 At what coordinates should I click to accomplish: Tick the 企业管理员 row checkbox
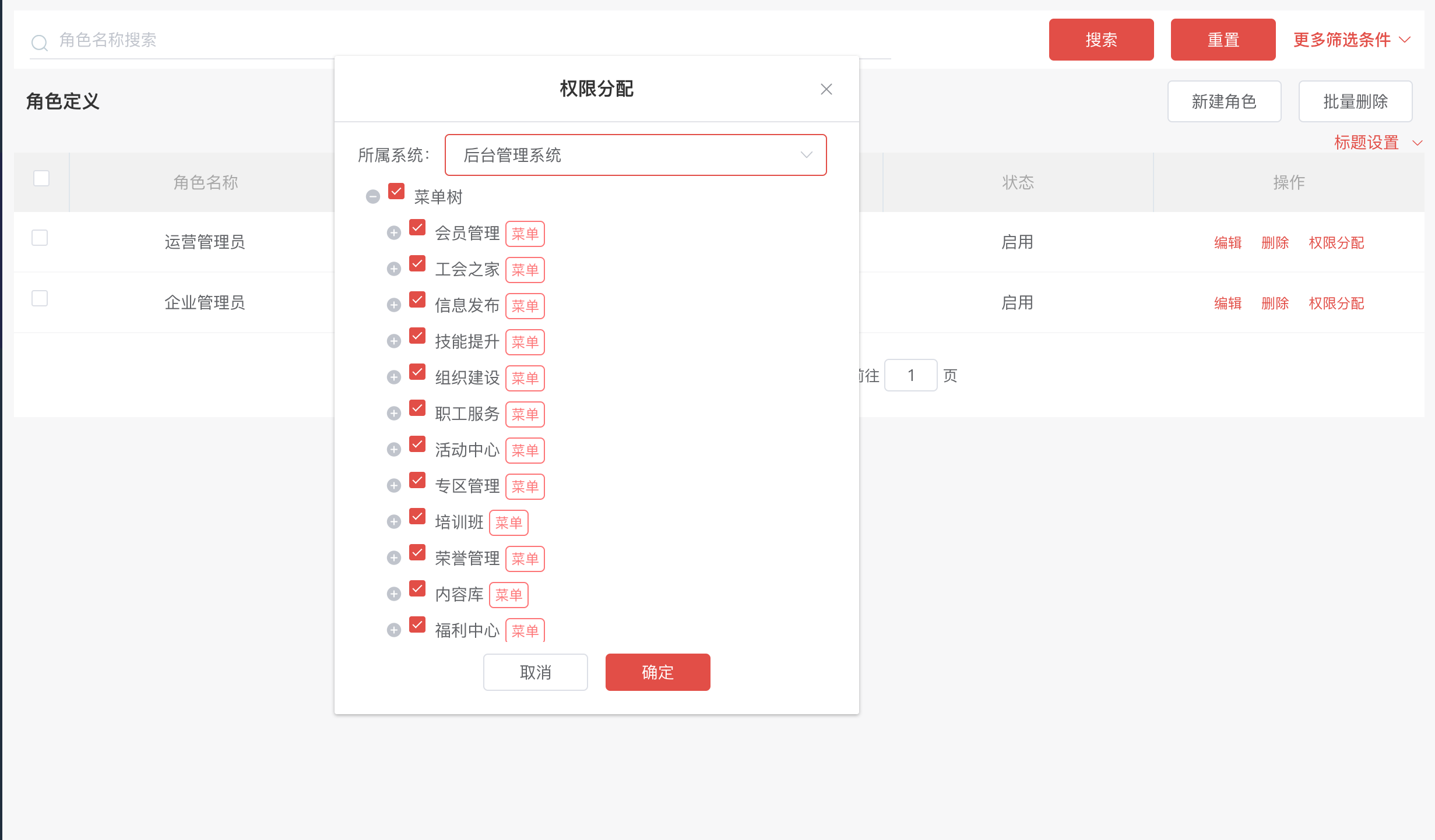[x=40, y=298]
